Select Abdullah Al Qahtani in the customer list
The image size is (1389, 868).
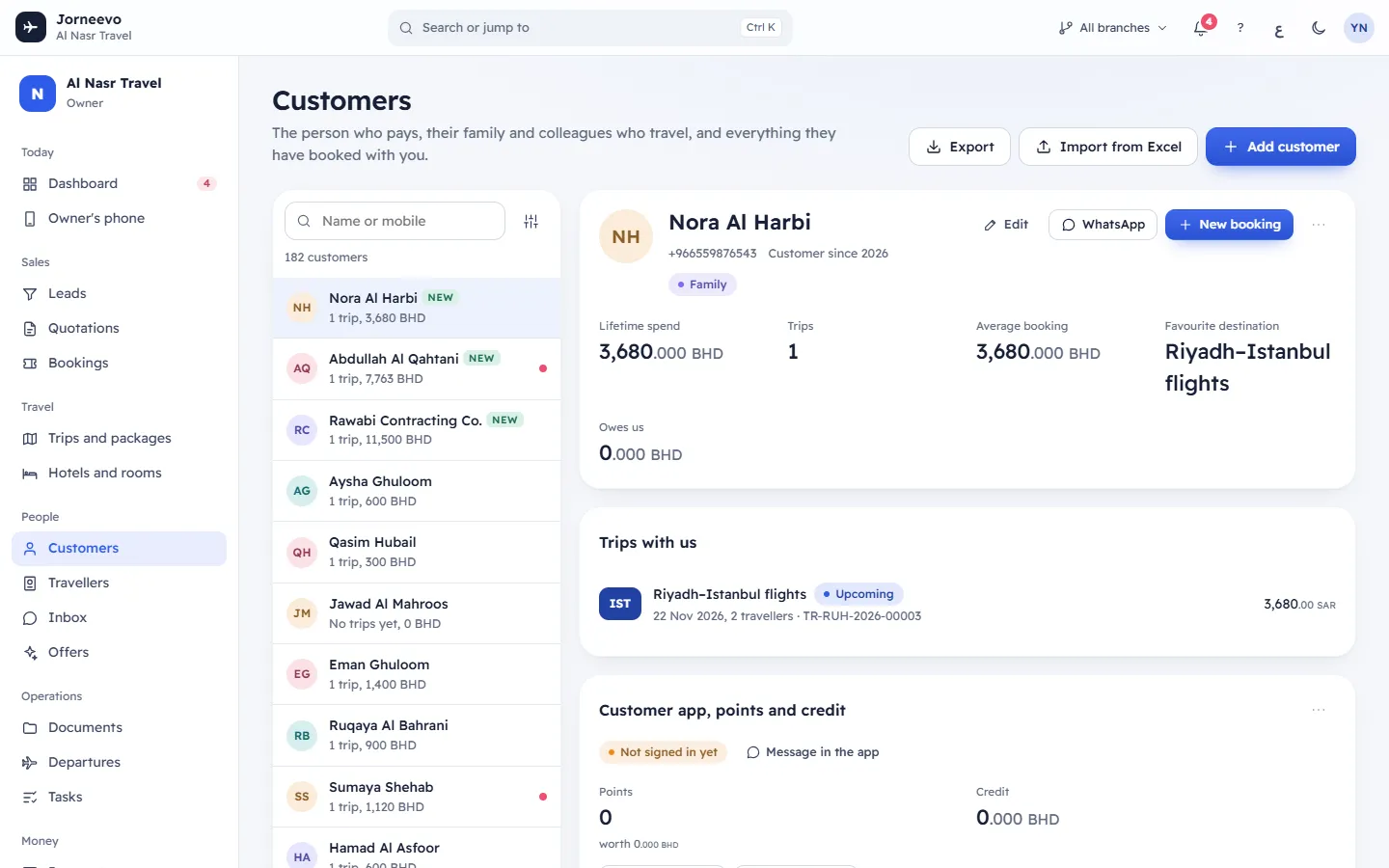tap(417, 368)
